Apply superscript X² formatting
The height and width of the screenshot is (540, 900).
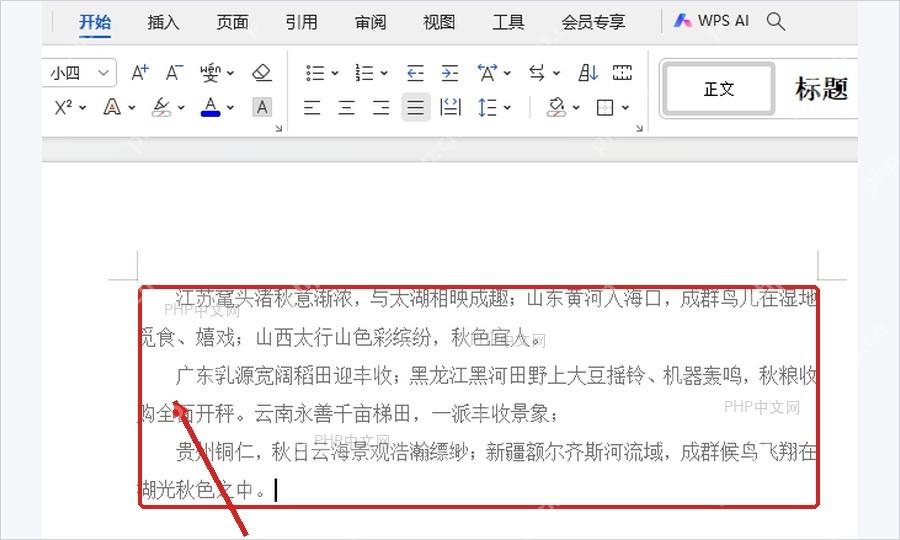pyautogui.click(x=63, y=107)
